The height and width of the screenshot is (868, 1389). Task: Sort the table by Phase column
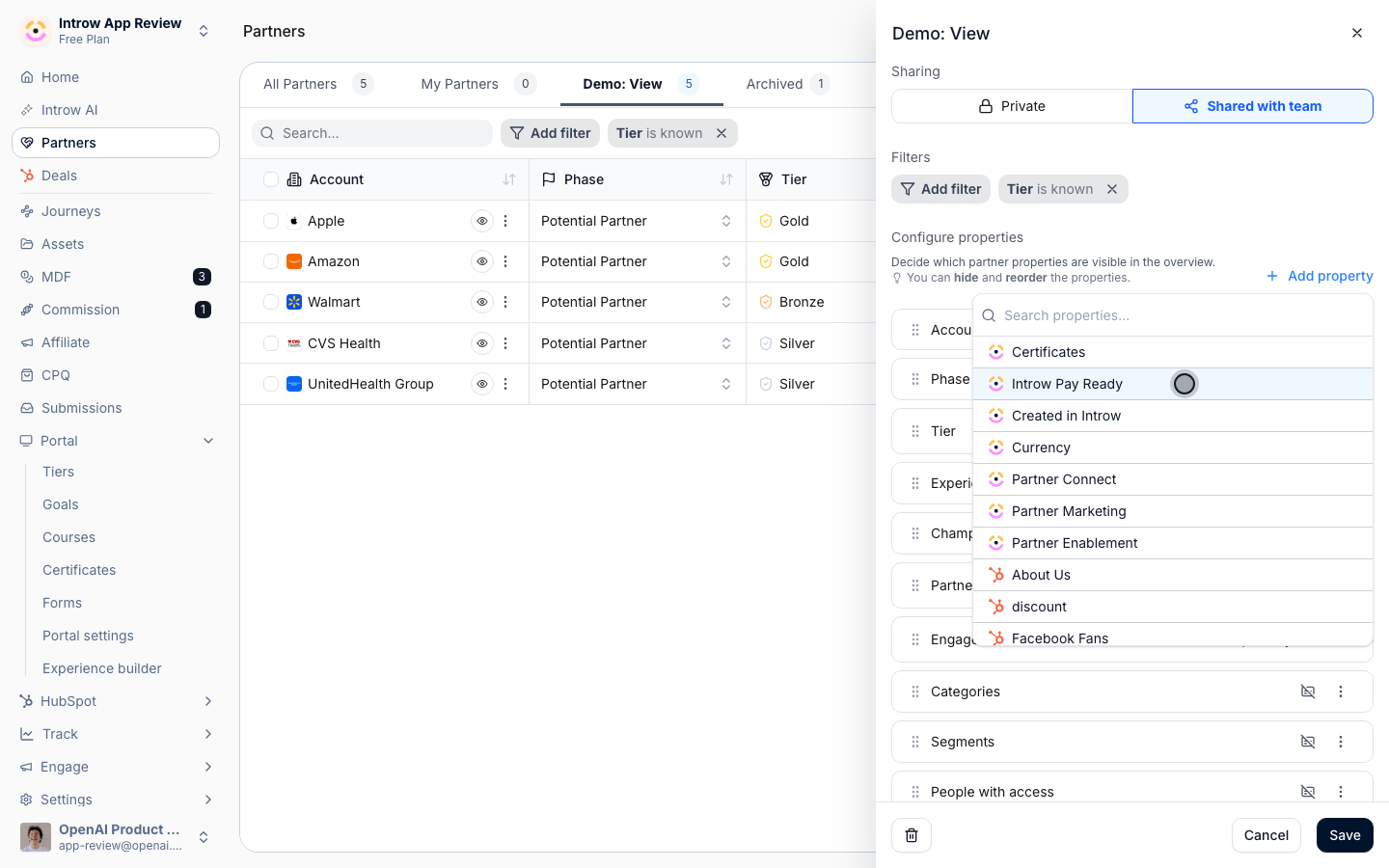pyautogui.click(x=726, y=179)
